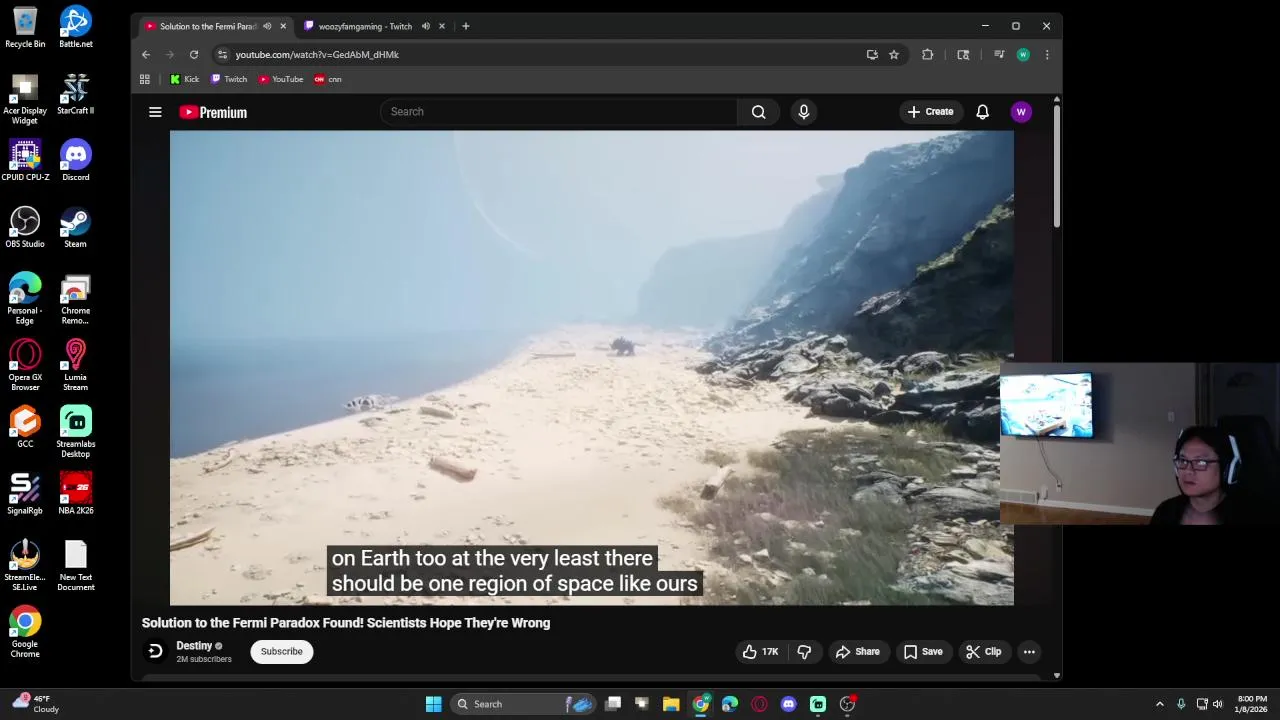Screen dimensions: 1280x720
Task: Open the YouTube guide hamburger menu
Action: [155, 112]
